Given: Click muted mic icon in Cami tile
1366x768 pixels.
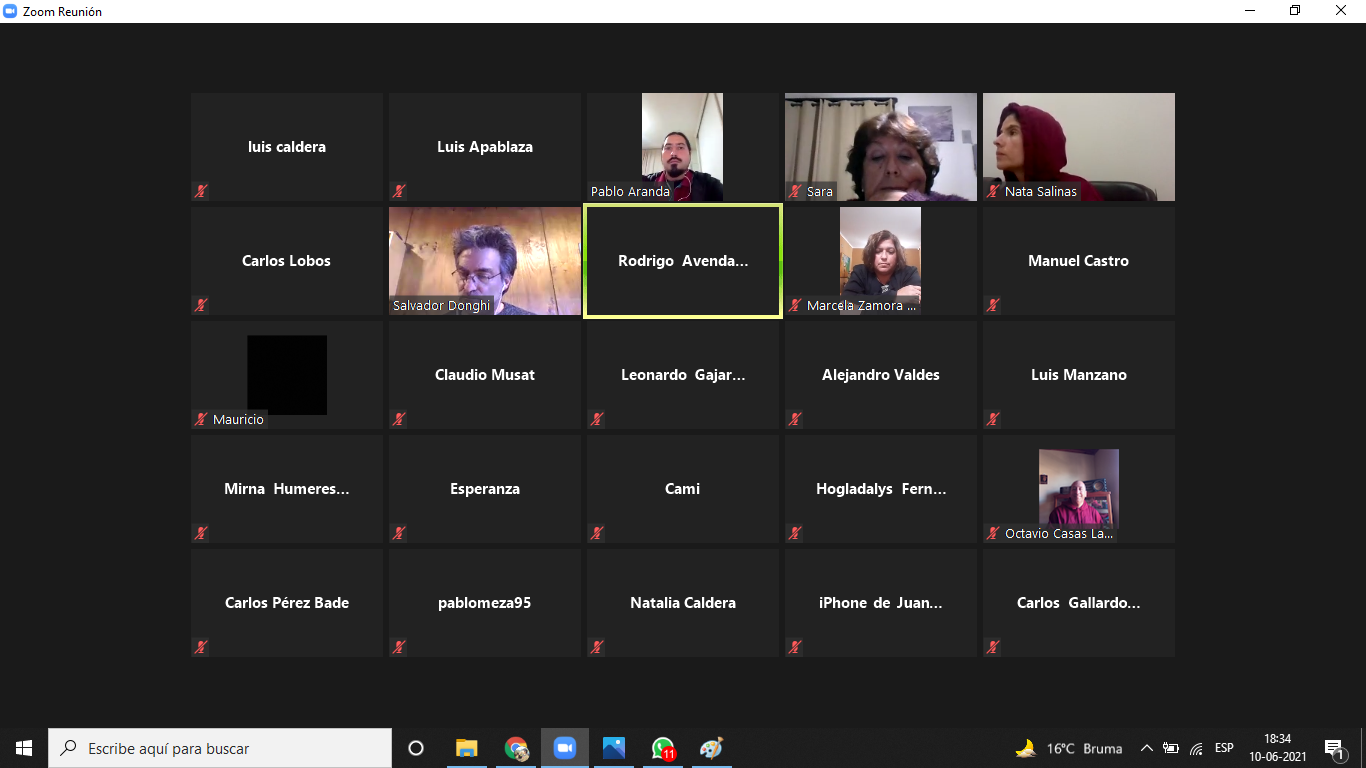Looking at the screenshot, I should pyautogui.click(x=597, y=533).
